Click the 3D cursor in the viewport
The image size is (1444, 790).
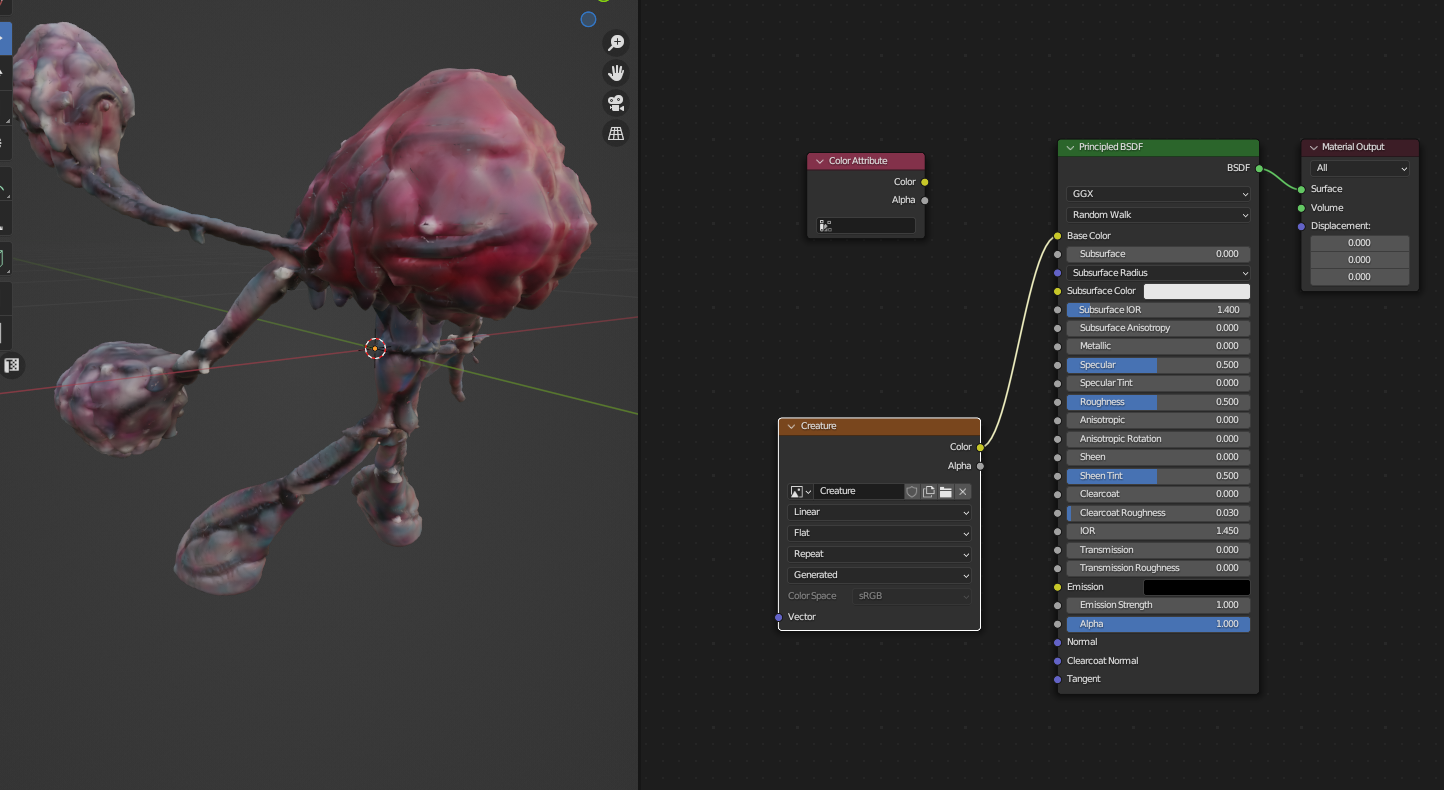tap(375, 348)
